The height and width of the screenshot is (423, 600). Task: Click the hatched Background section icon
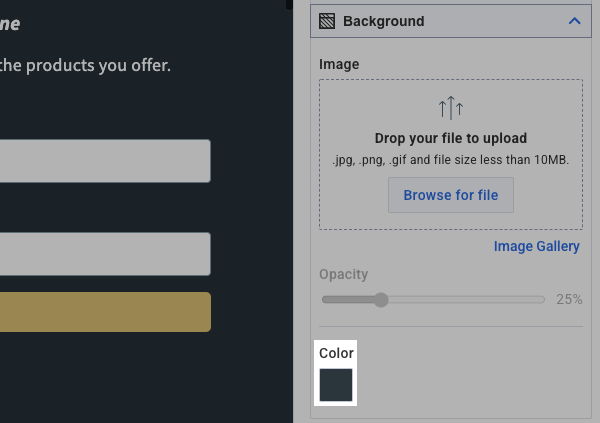[x=327, y=21]
